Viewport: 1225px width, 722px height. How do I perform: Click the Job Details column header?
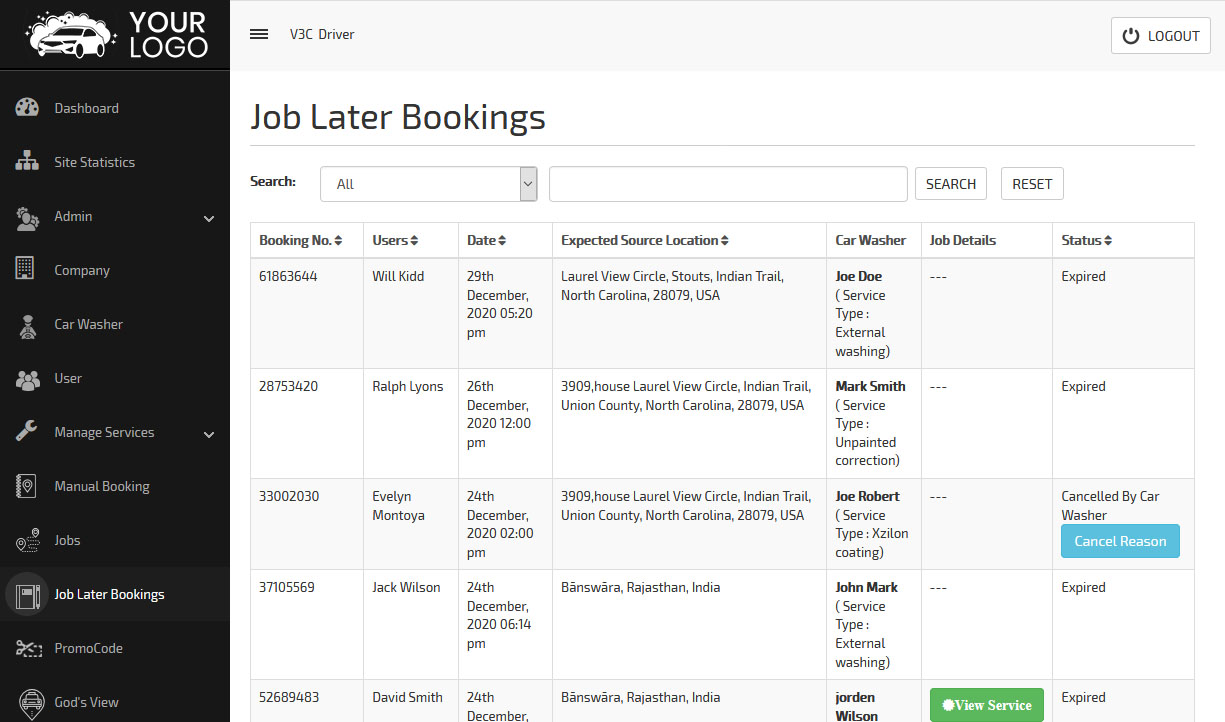click(x=963, y=241)
